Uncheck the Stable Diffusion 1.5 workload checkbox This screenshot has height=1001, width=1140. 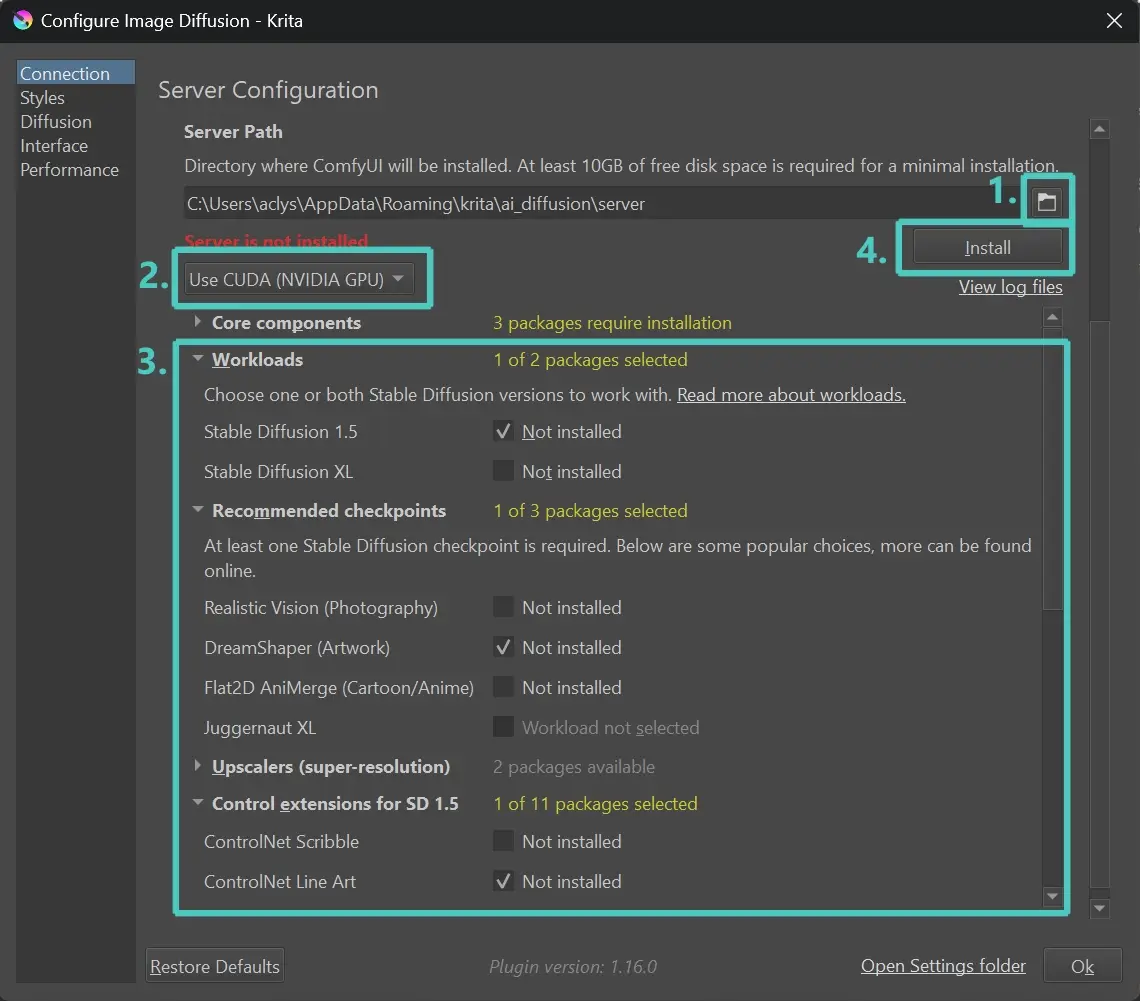point(503,431)
